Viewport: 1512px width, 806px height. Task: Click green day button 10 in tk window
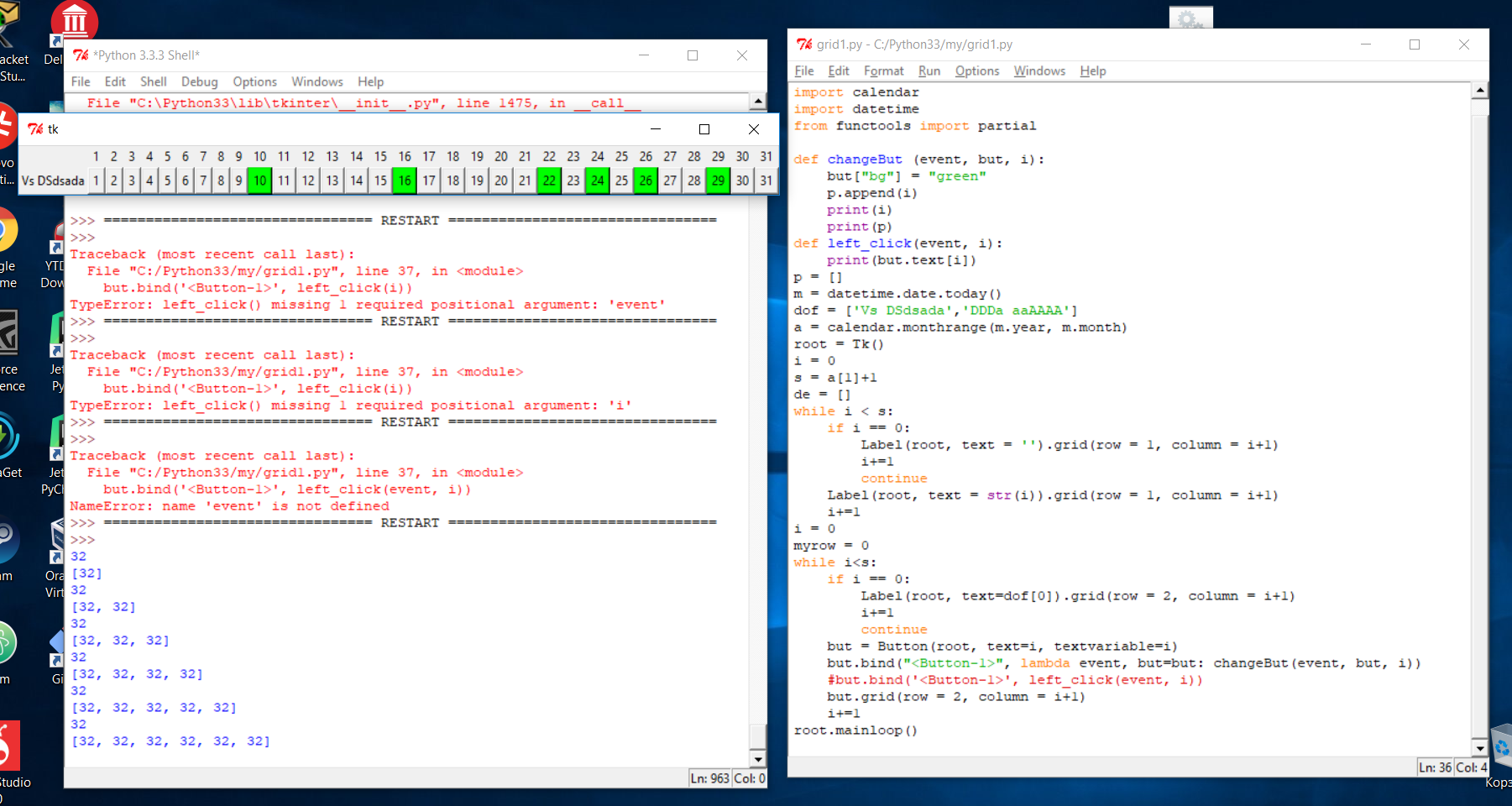click(x=260, y=181)
